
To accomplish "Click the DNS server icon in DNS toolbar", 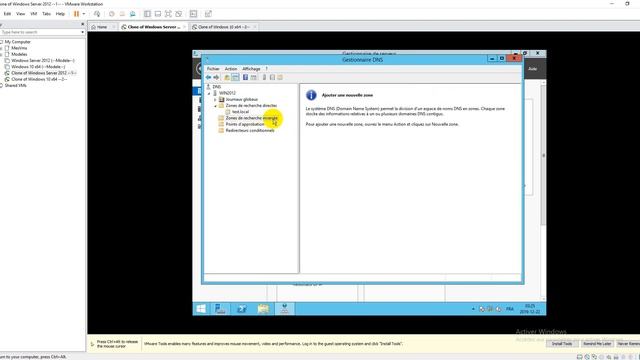I will 264,77.
